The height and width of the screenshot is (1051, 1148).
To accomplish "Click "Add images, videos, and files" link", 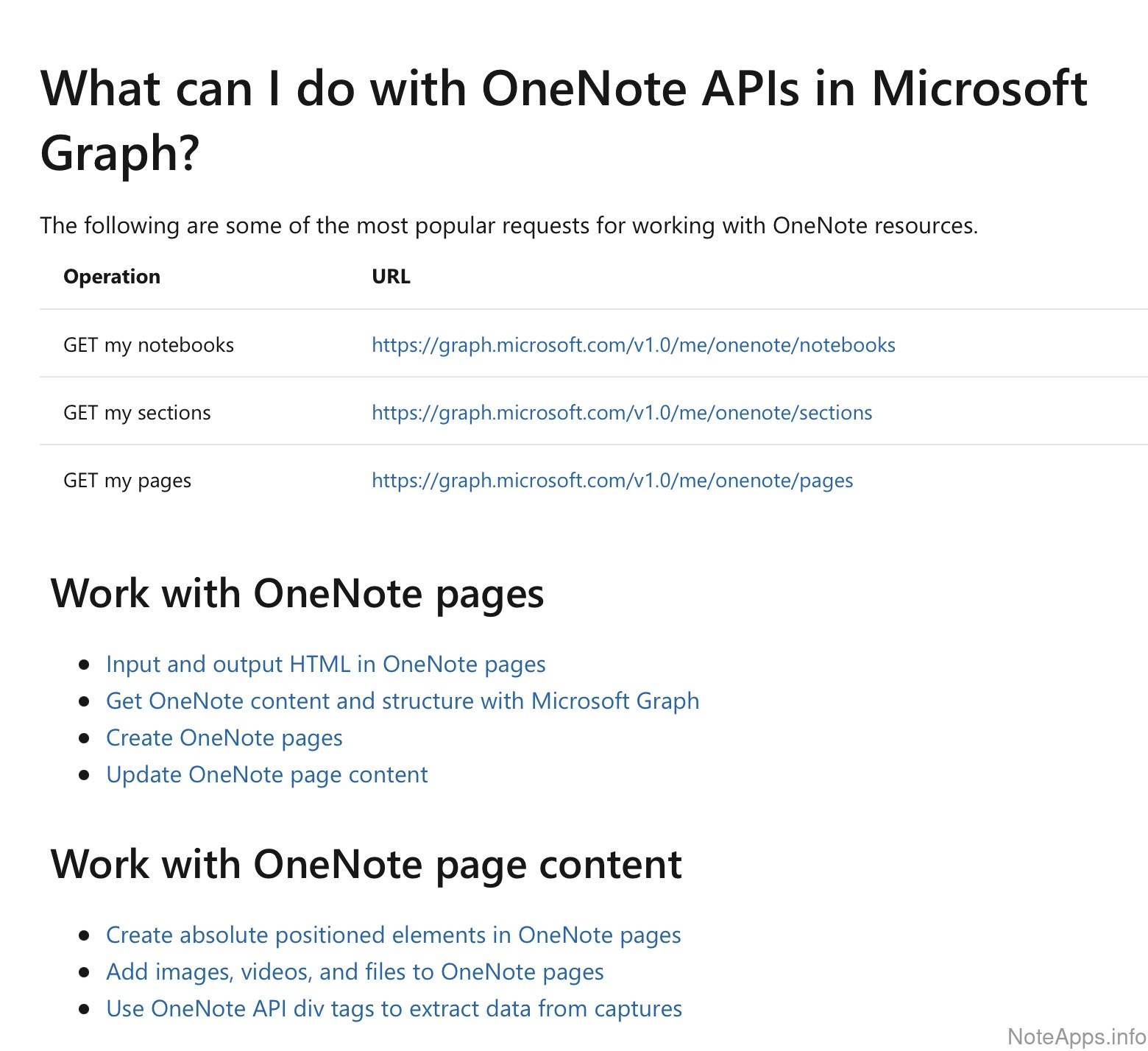I will (x=355, y=972).
